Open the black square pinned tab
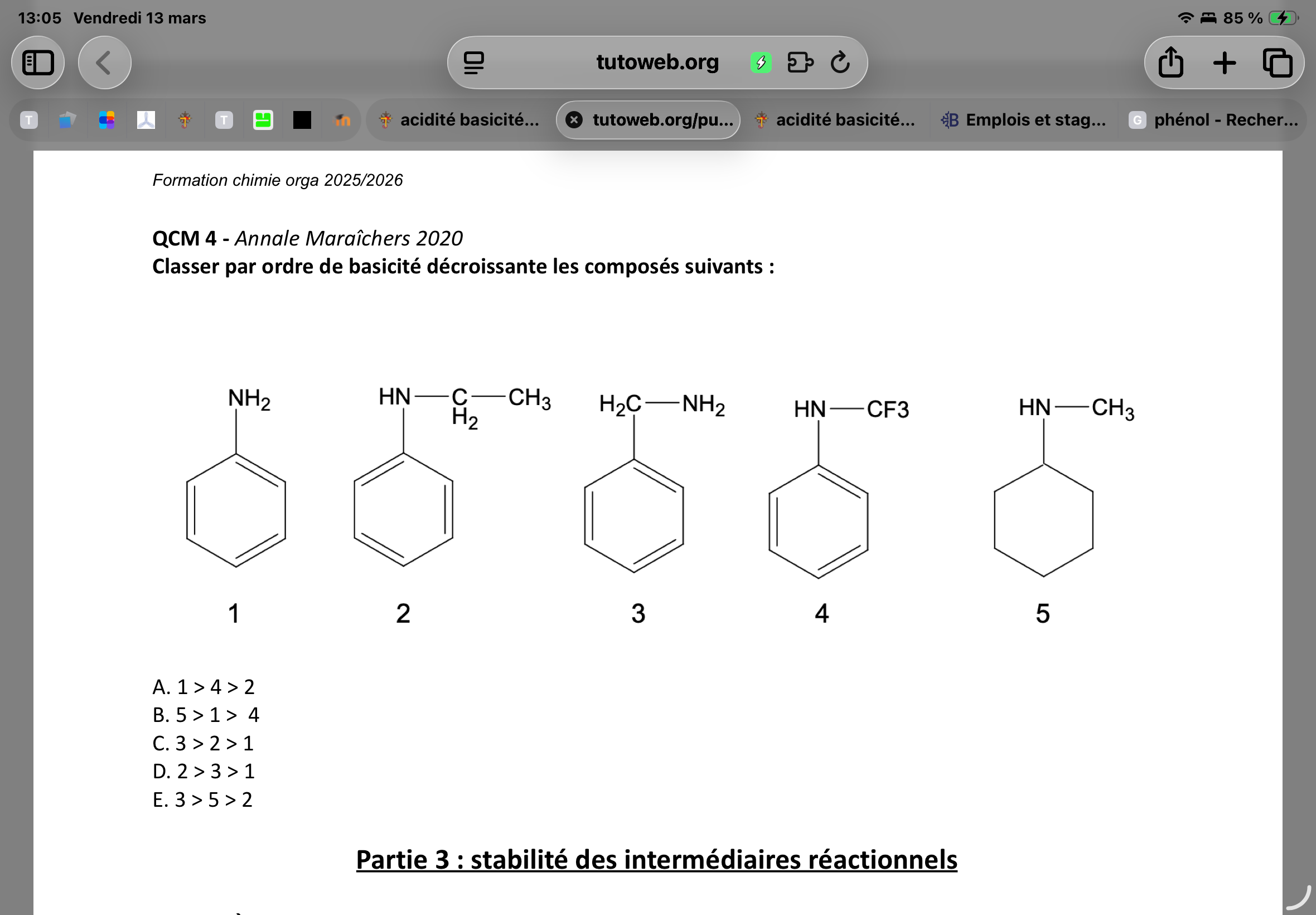 click(x=302, y=120)
